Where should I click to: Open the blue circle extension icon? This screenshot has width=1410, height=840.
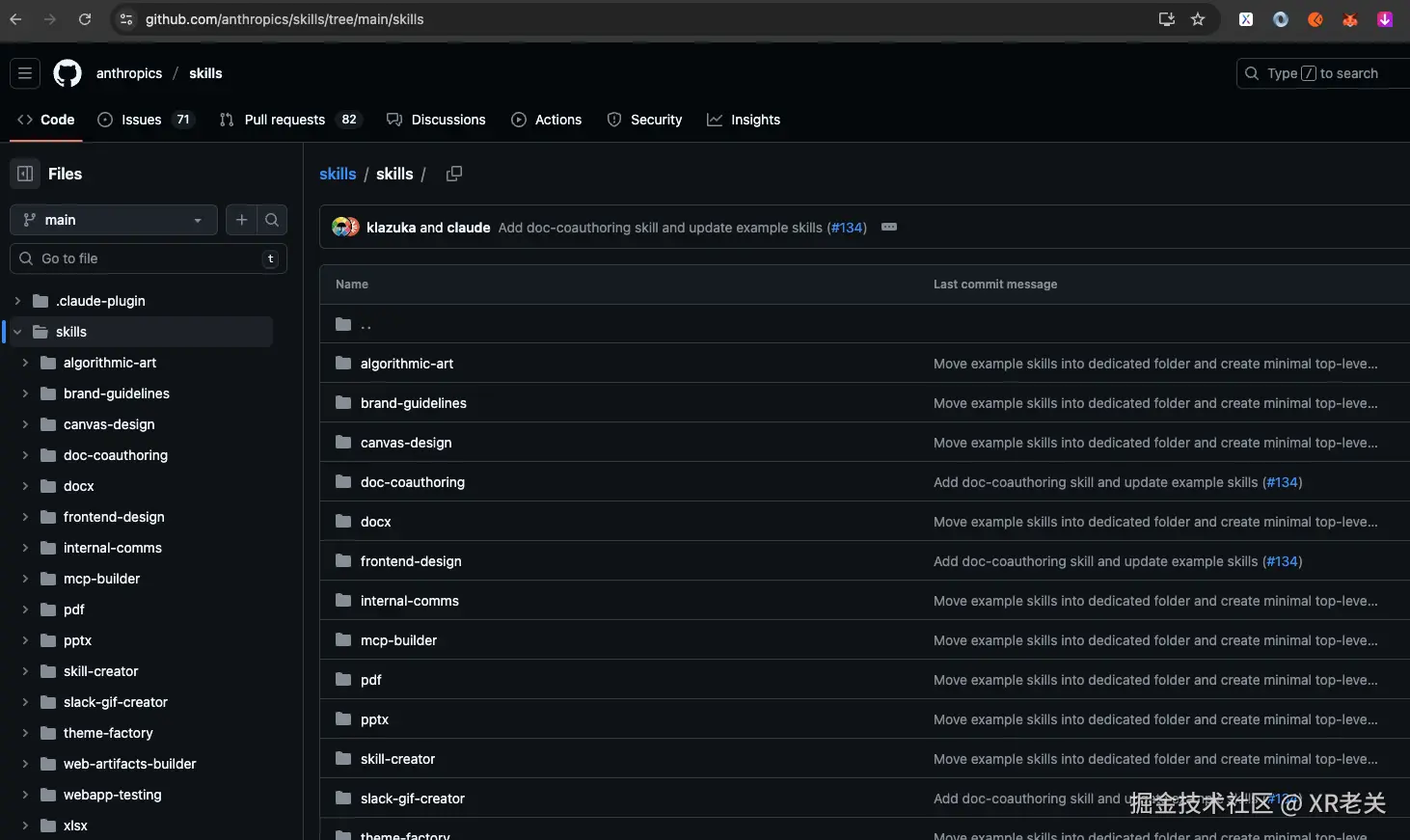[1281, 19]
